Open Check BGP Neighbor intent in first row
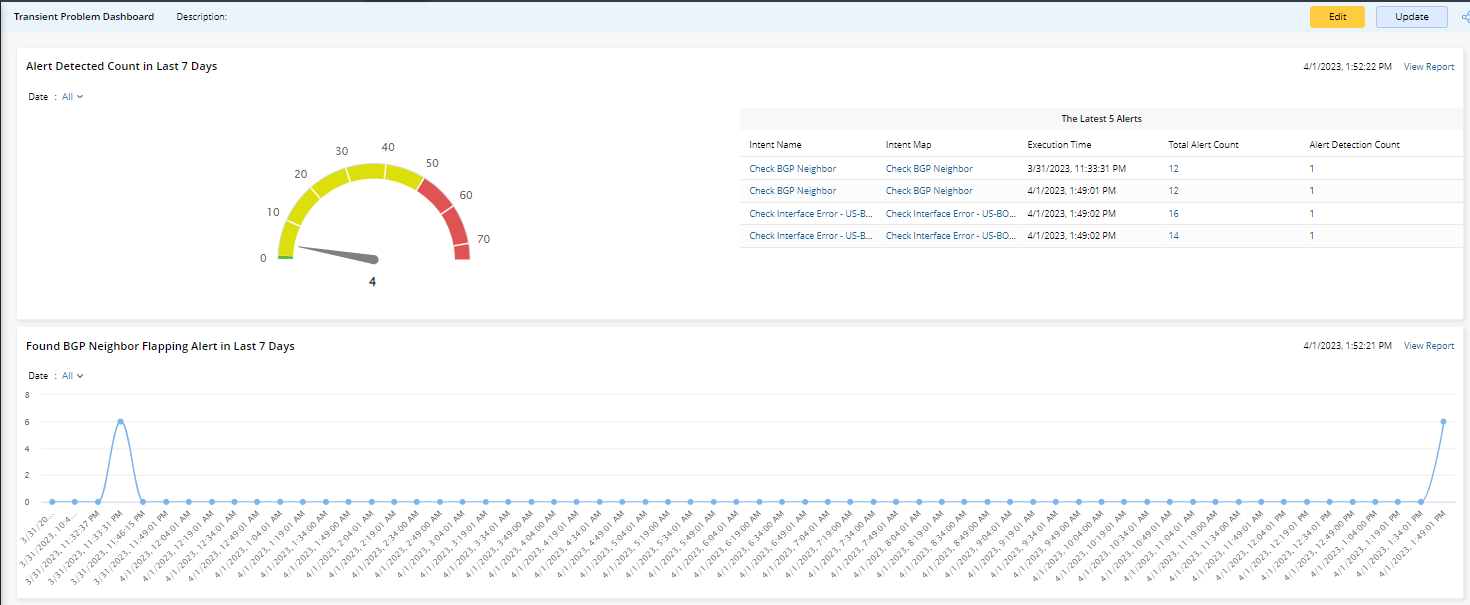The image size is (1470, 605). 792,168
